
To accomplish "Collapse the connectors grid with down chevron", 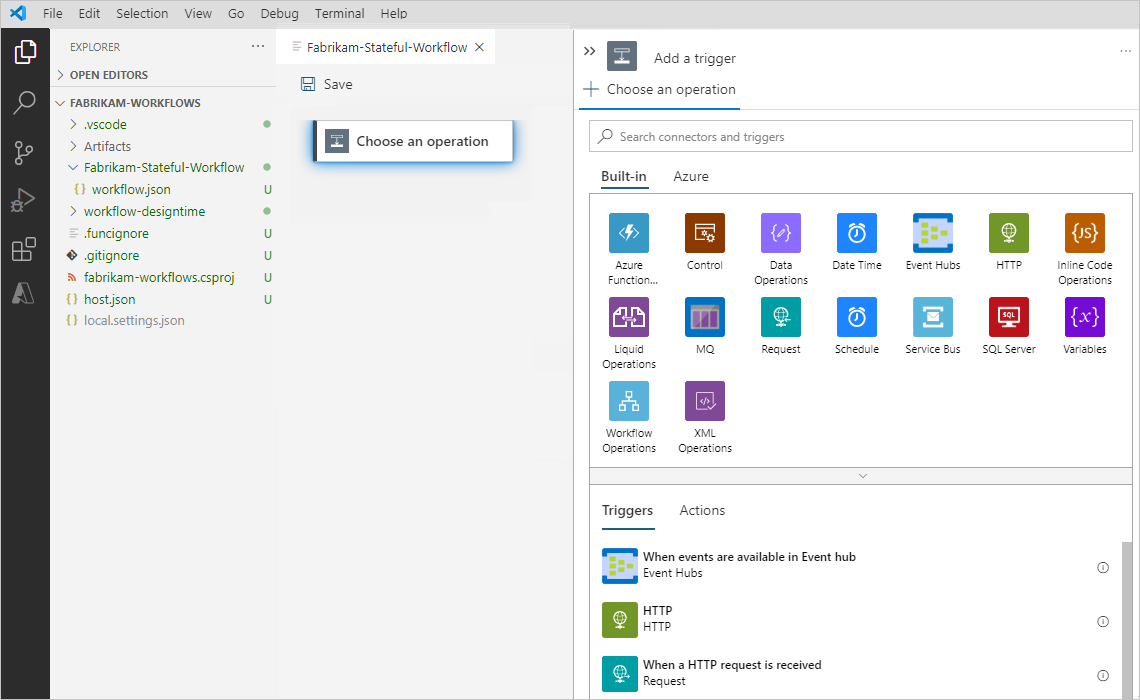I will coord(863,476).
